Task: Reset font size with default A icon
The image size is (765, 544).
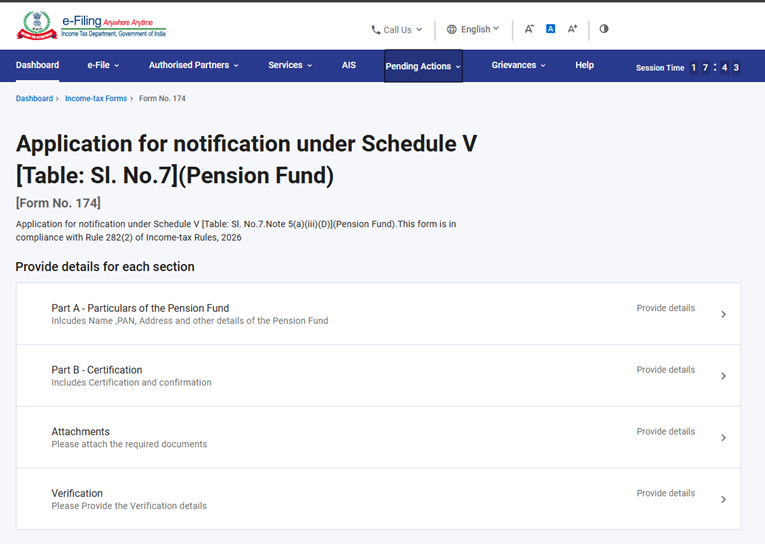Action: [x=550, y=29]
